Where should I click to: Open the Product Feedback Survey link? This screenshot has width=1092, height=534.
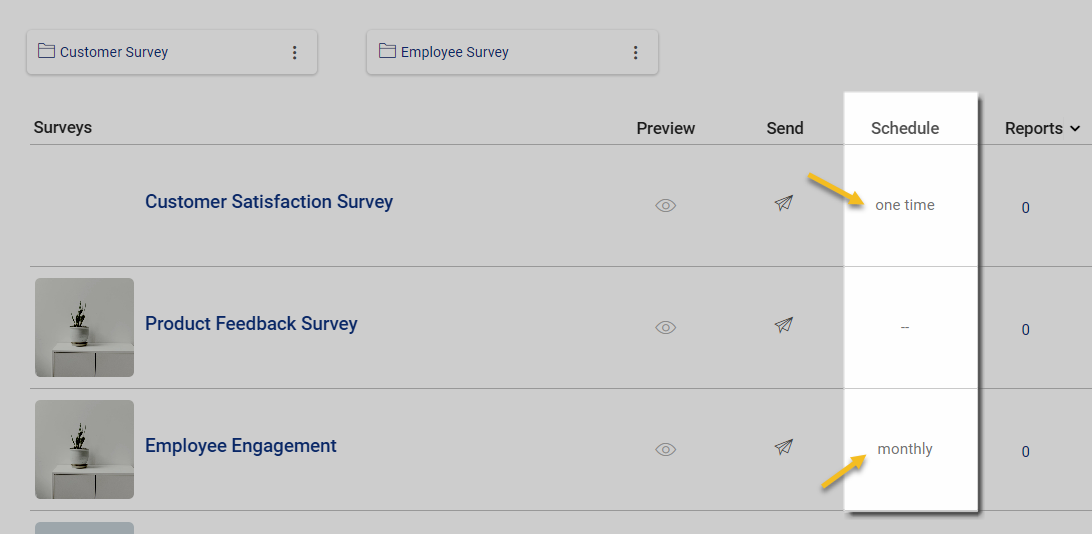(251, 324)
